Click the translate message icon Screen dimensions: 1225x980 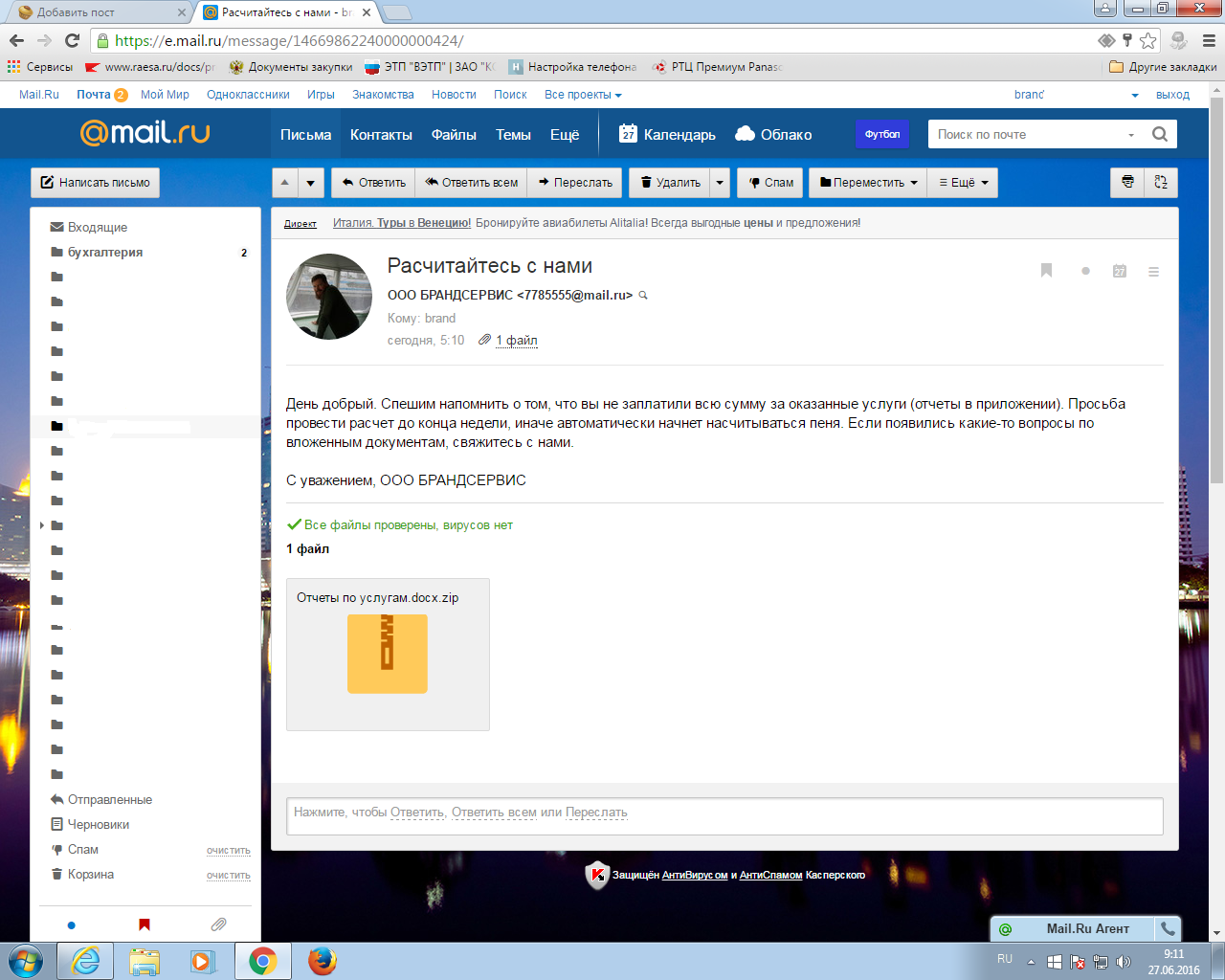point(1161,183)
